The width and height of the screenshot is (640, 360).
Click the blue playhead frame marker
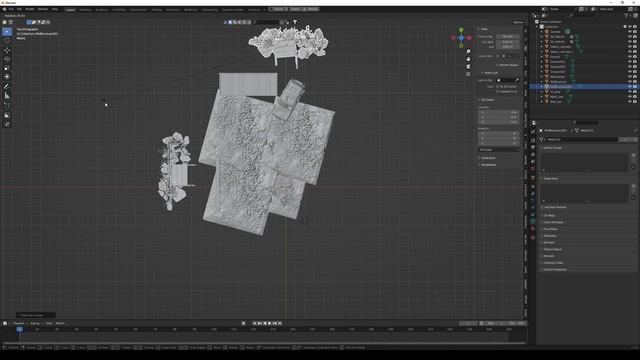point(19,329)
